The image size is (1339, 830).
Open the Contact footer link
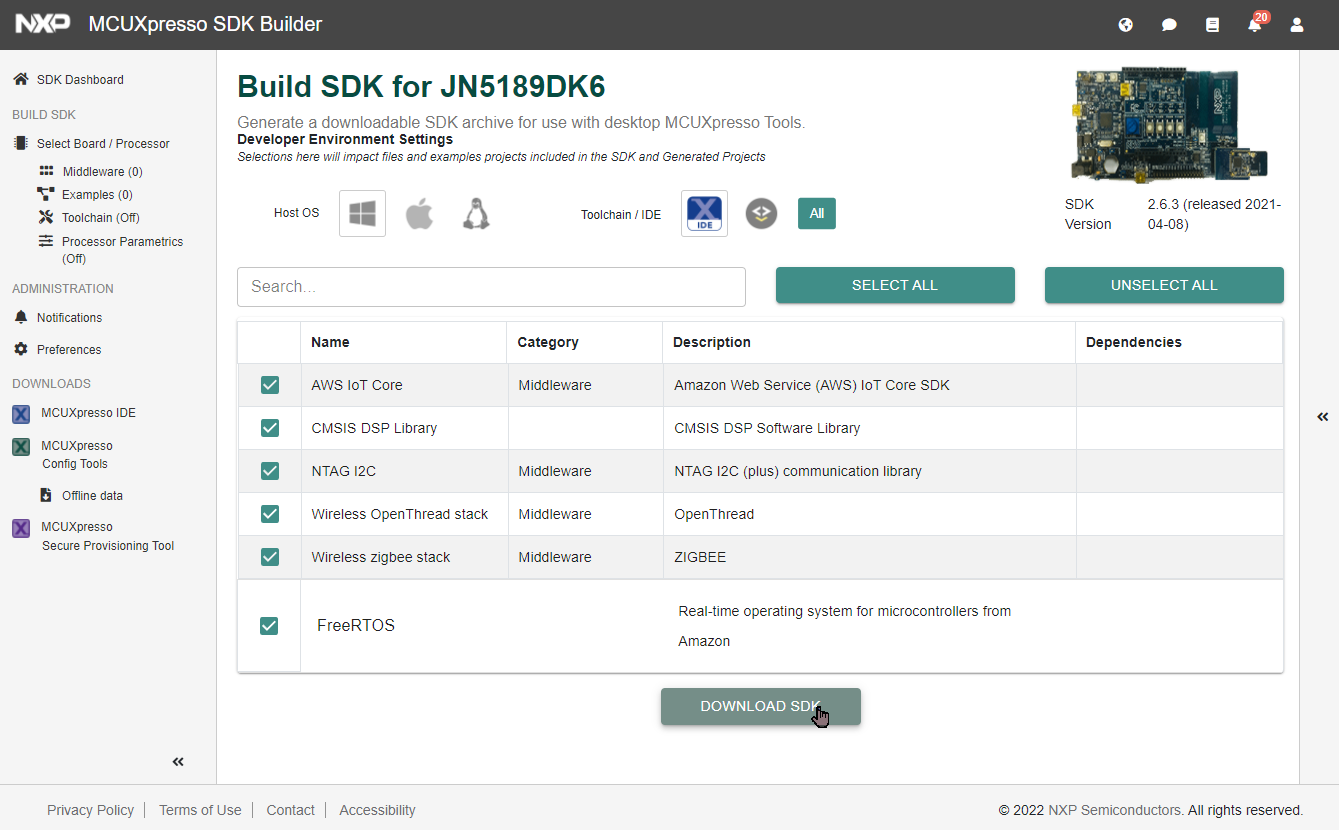pos(291,810)
